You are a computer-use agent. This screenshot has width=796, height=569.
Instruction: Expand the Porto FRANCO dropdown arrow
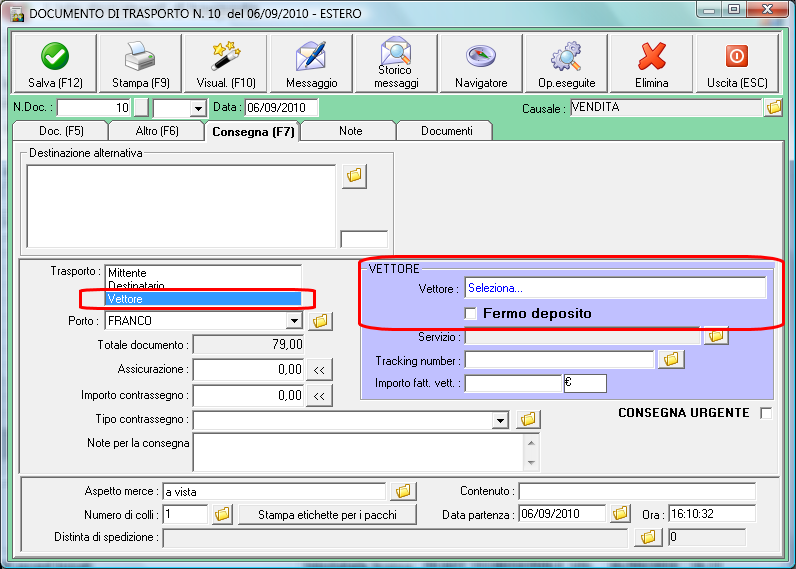coord(294,321)
